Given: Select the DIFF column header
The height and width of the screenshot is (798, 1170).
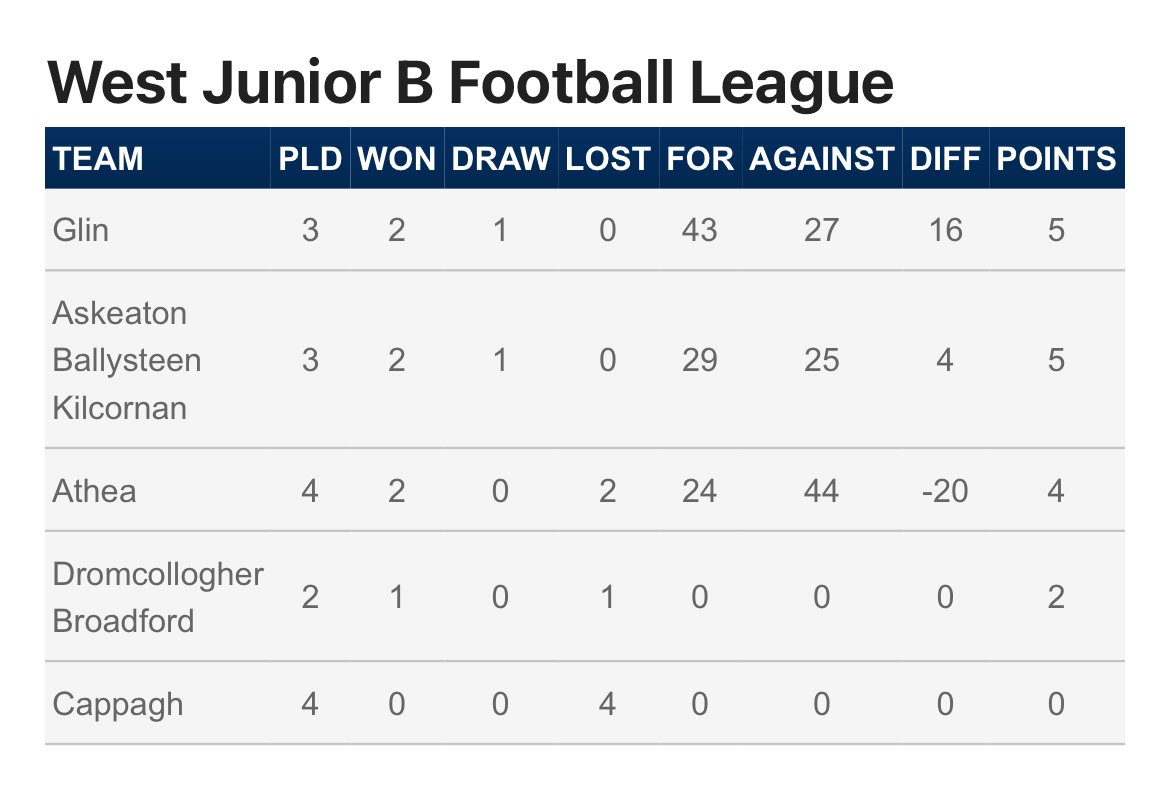Looking at the screenshot, I should pyautogui.click(x=945, y=159).
